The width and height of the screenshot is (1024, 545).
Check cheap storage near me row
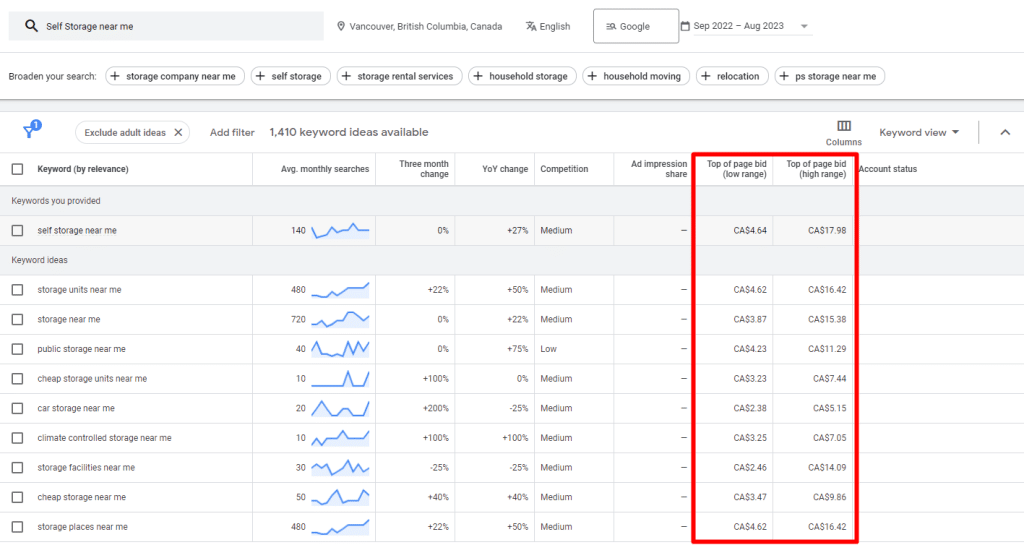click(x=18, y=497)
